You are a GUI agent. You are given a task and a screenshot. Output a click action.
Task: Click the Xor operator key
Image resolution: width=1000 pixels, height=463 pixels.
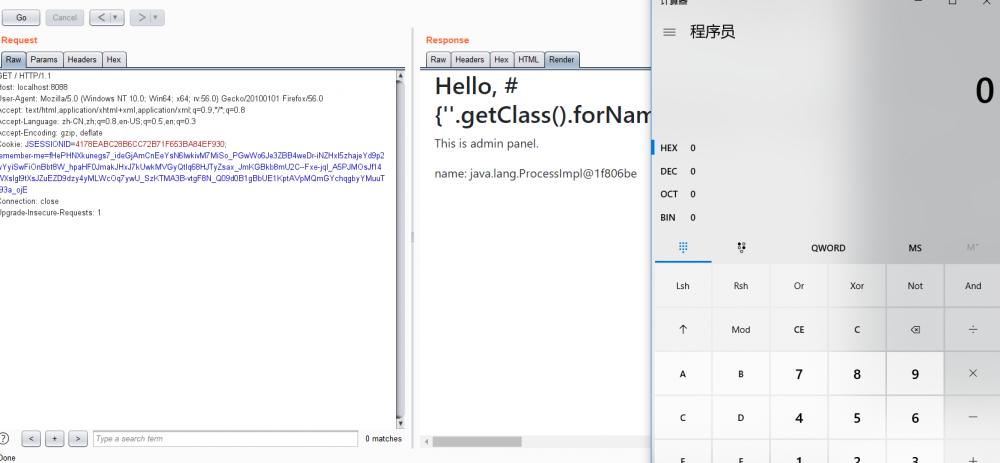tap(857, 286)
